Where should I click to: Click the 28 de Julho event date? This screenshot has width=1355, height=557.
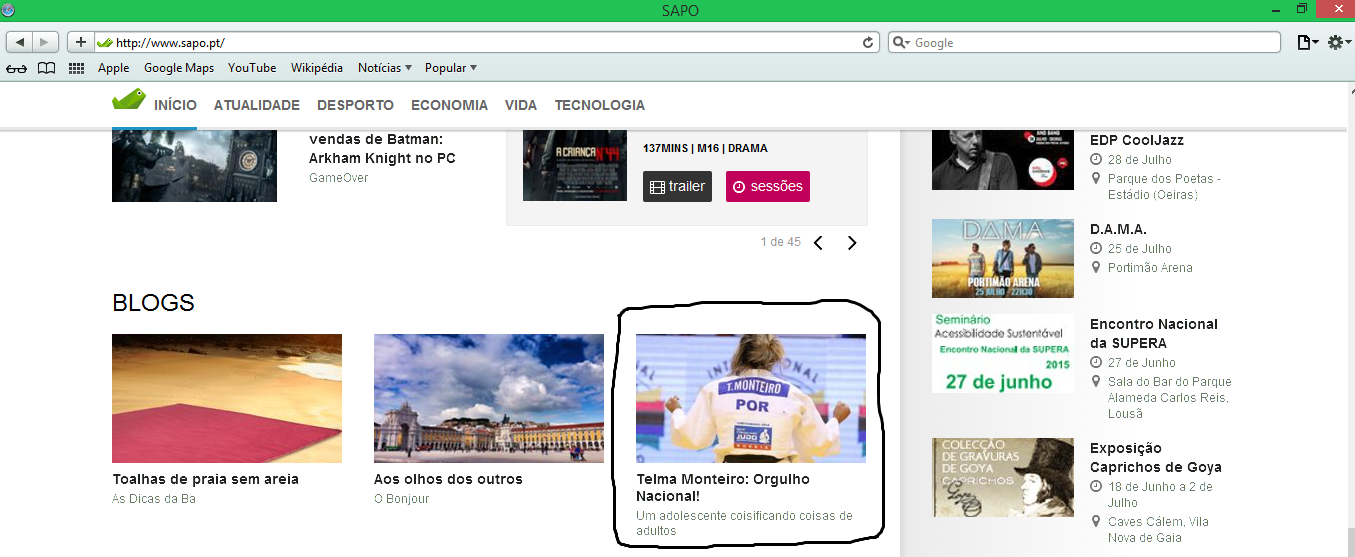coord(1140,159)
